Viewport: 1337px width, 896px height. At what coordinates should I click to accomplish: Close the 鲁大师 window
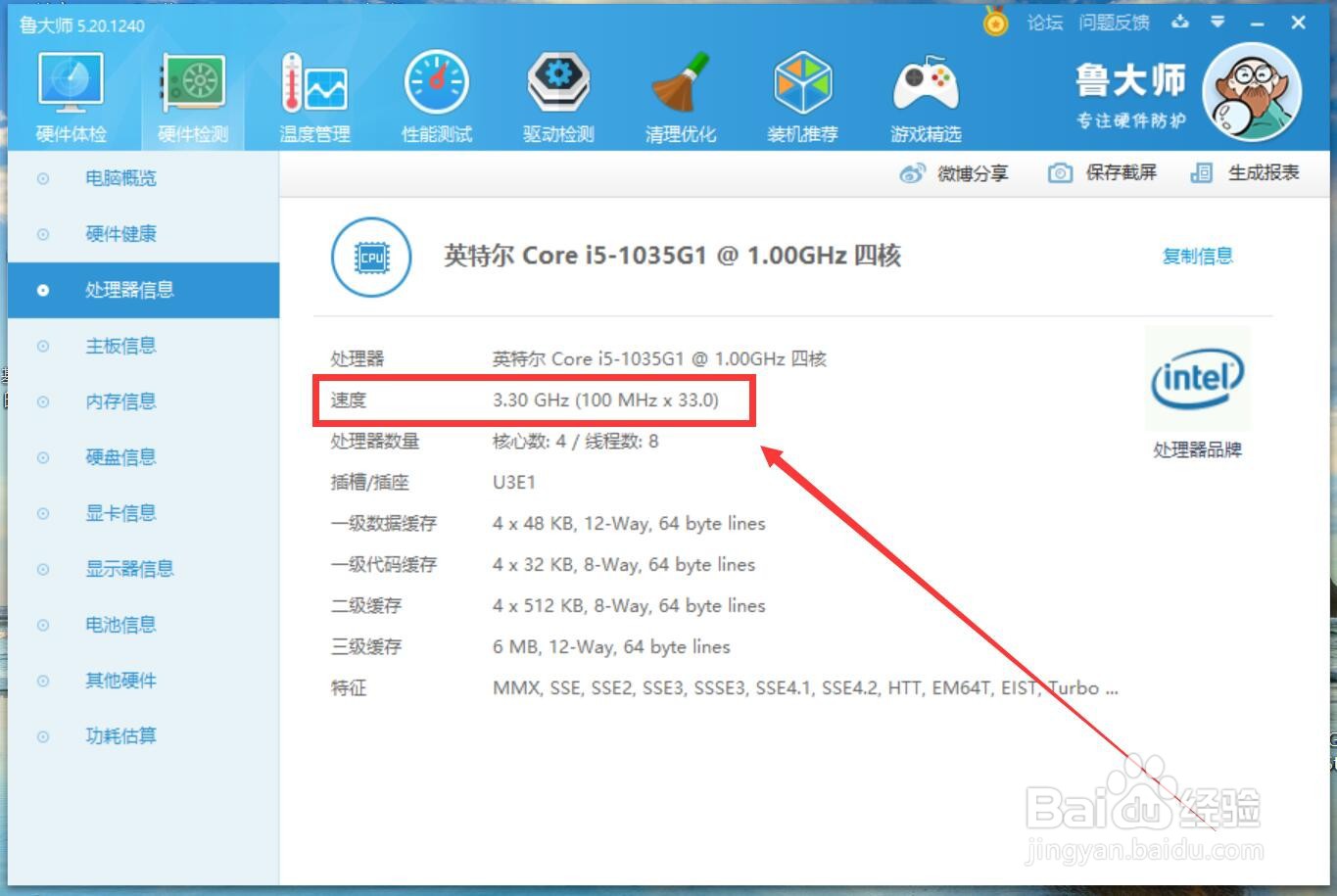[1299, 23]
